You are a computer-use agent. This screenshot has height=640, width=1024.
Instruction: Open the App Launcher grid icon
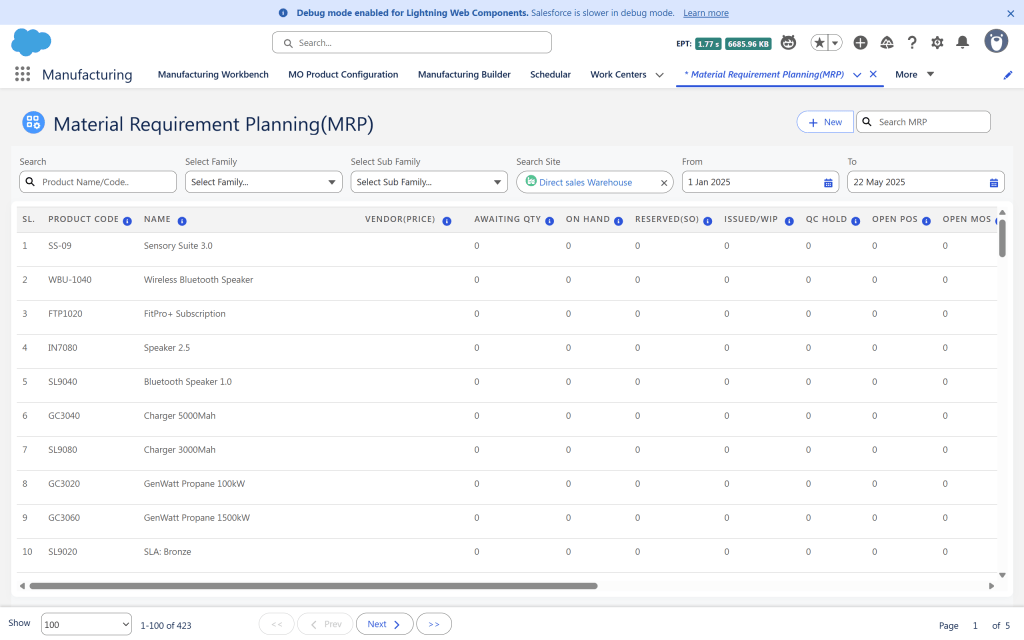[x=23, y=74]
